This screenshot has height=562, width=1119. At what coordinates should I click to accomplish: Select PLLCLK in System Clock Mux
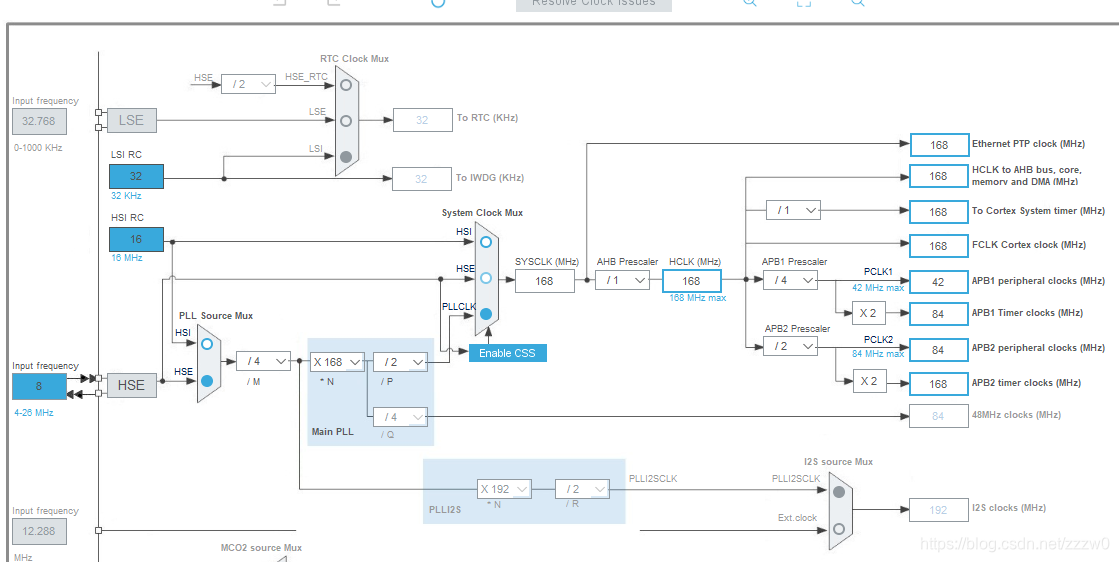point(486,314)
